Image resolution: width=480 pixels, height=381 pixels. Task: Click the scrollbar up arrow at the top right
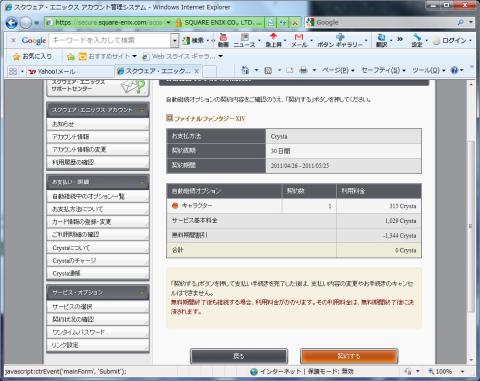click(471, 84)
